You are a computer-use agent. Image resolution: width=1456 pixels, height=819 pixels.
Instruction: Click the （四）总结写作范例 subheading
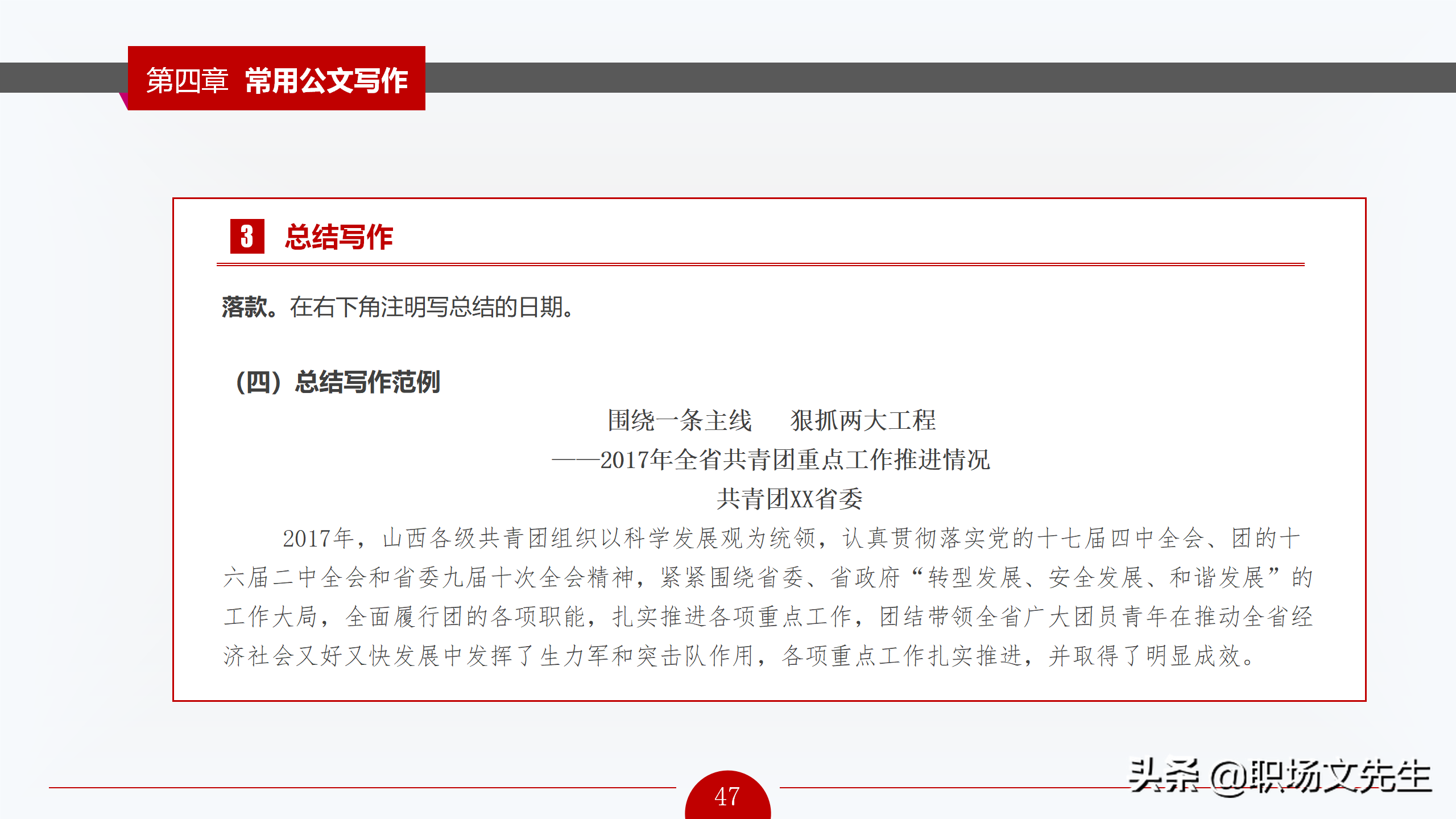tap(338, 382)
